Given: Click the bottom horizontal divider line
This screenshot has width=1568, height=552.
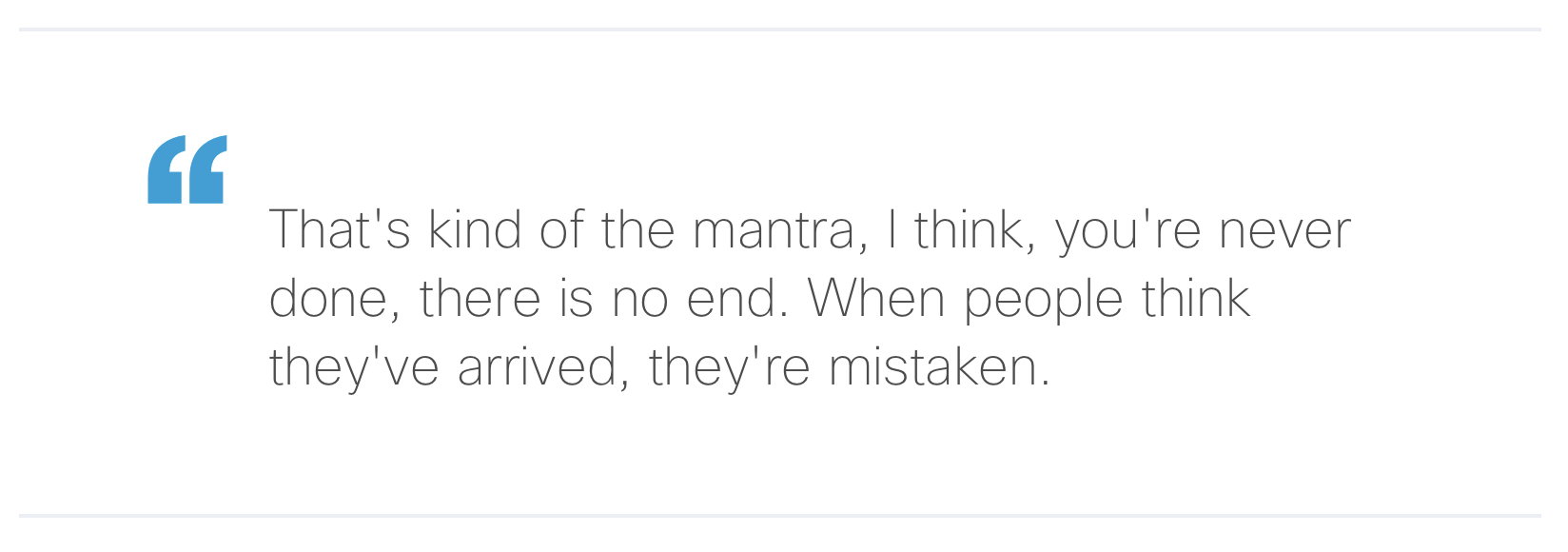Looking at the screenshot, I should 780,516.
